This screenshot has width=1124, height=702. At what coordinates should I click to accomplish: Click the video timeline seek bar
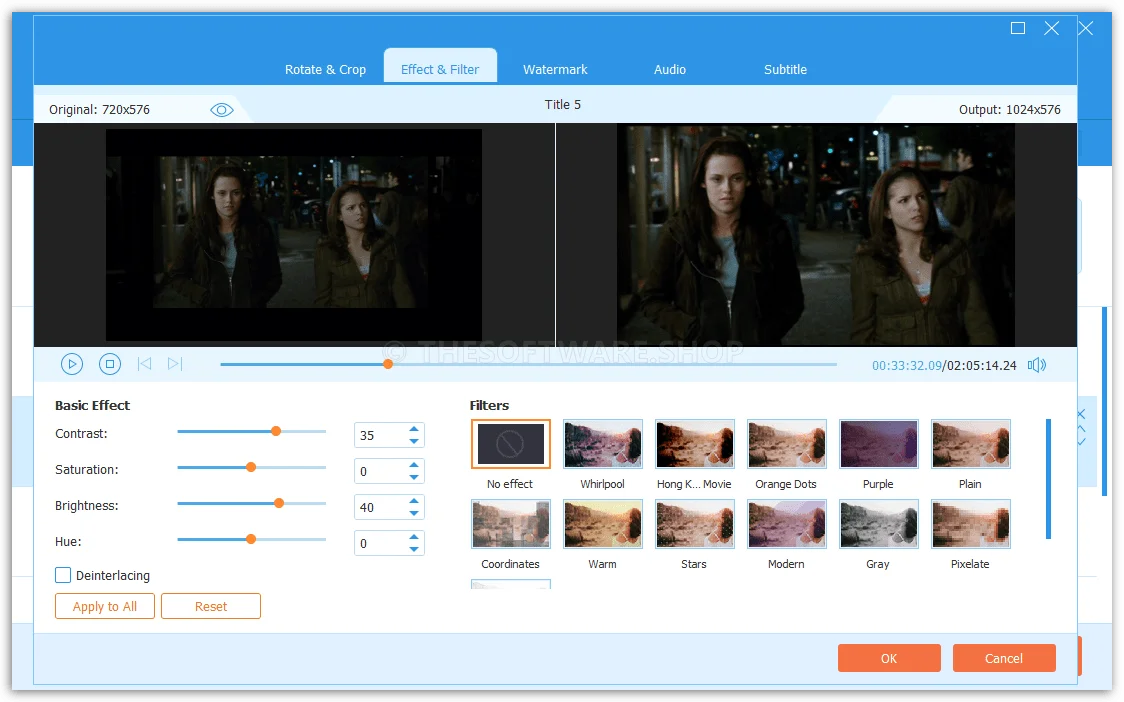pos(528,364)
